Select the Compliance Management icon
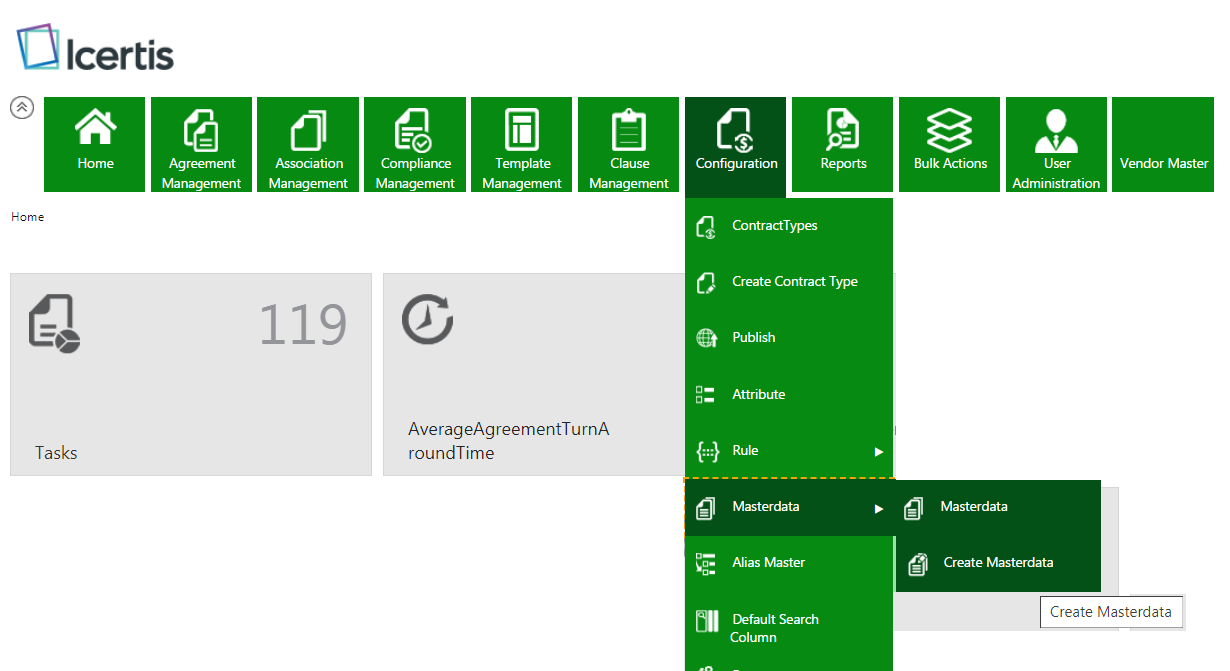Screen dimensions: 1230x671 click(x=414, y=130)
